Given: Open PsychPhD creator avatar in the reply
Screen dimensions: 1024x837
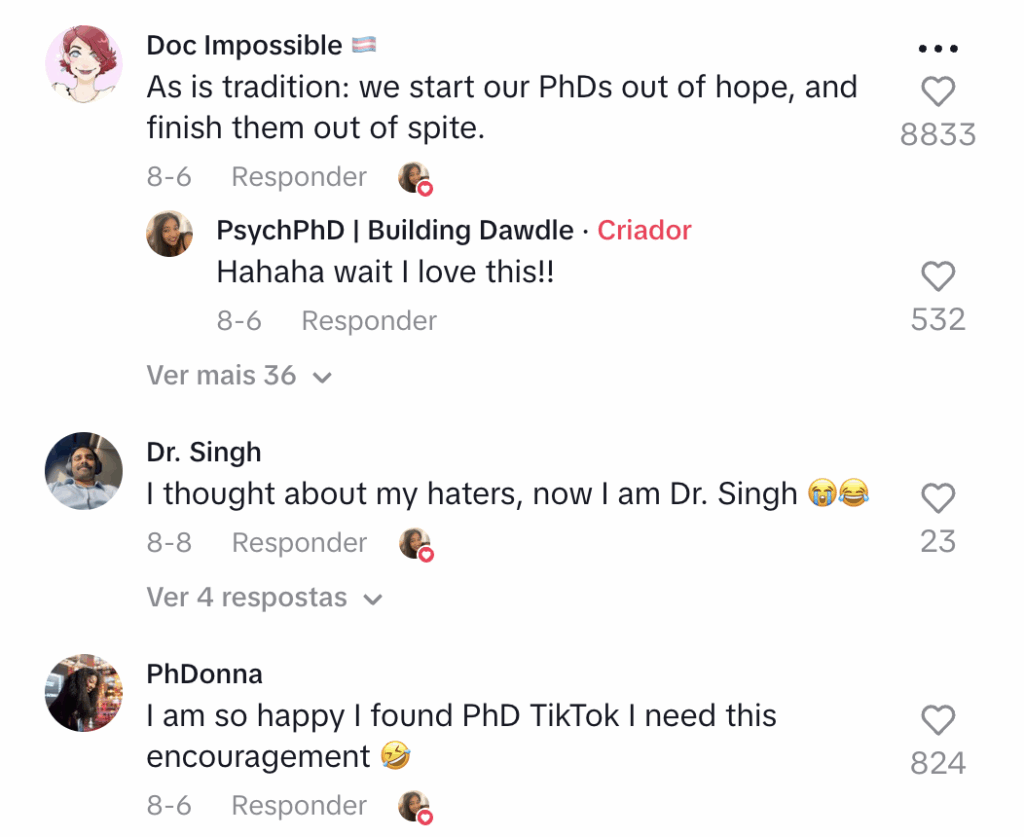Looking at the screenshot, I should point(169,234).
